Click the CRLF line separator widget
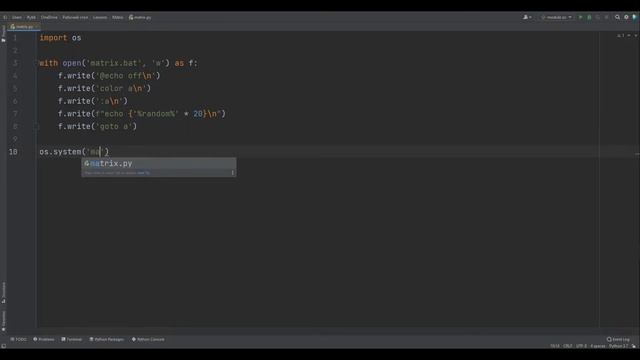This screenshot has width=640, height=360. pos(567,346)
